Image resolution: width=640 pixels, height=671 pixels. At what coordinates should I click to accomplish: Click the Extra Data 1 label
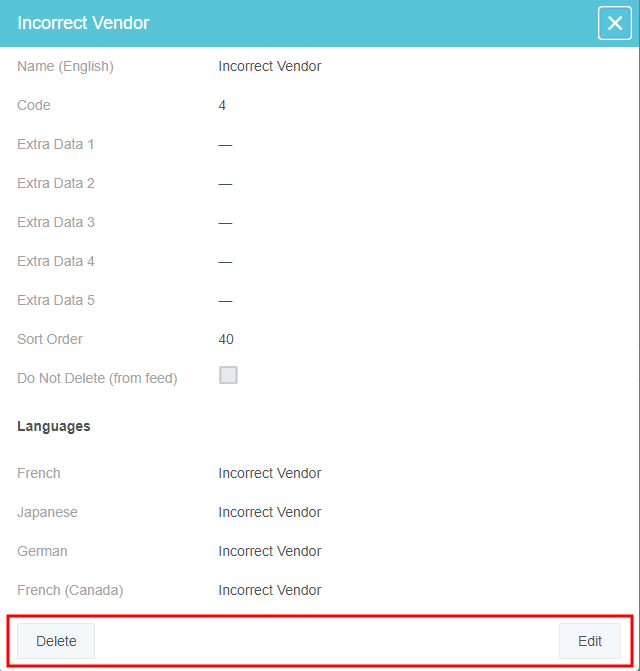tap(56, 145)
